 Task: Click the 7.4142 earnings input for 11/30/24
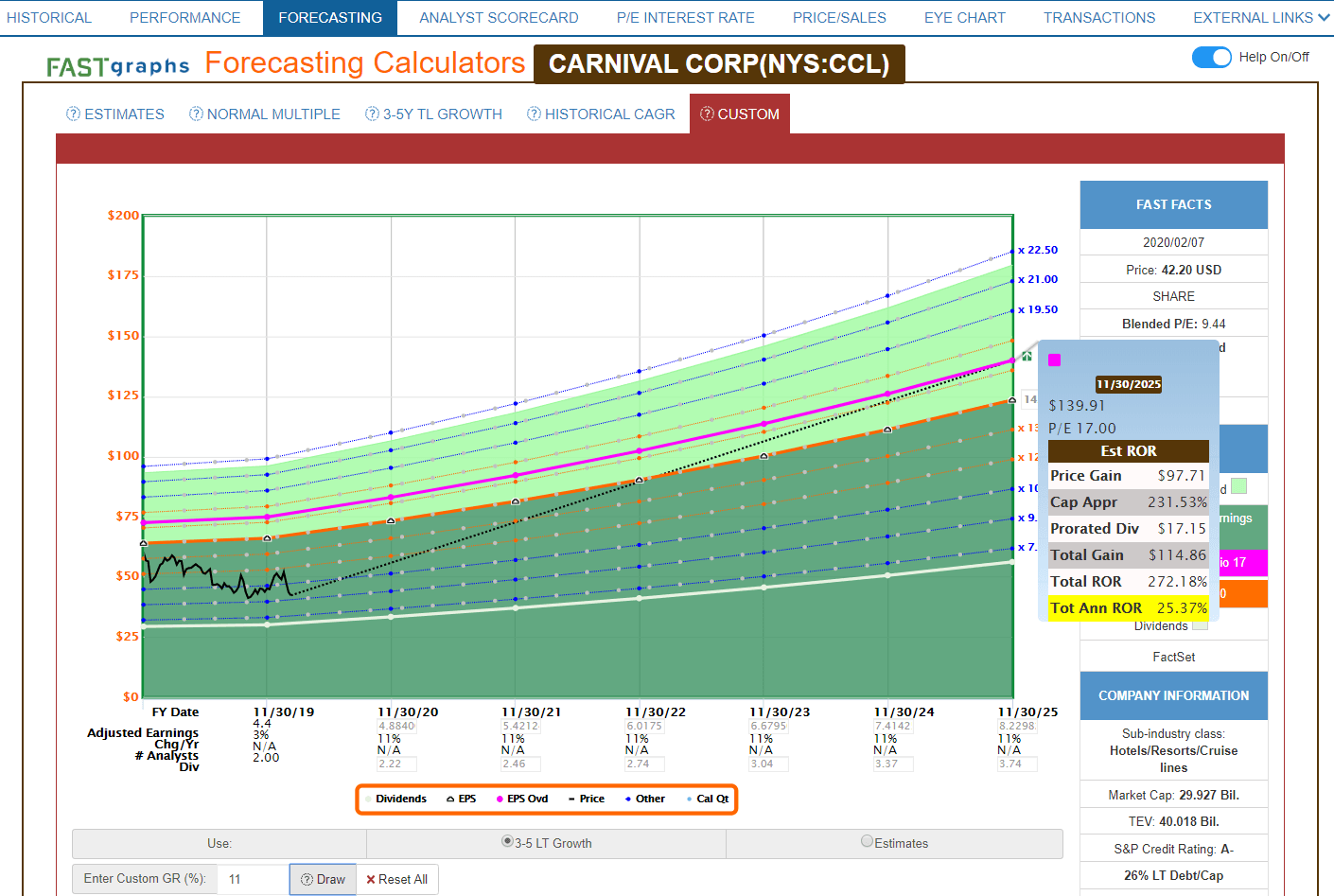893,727
